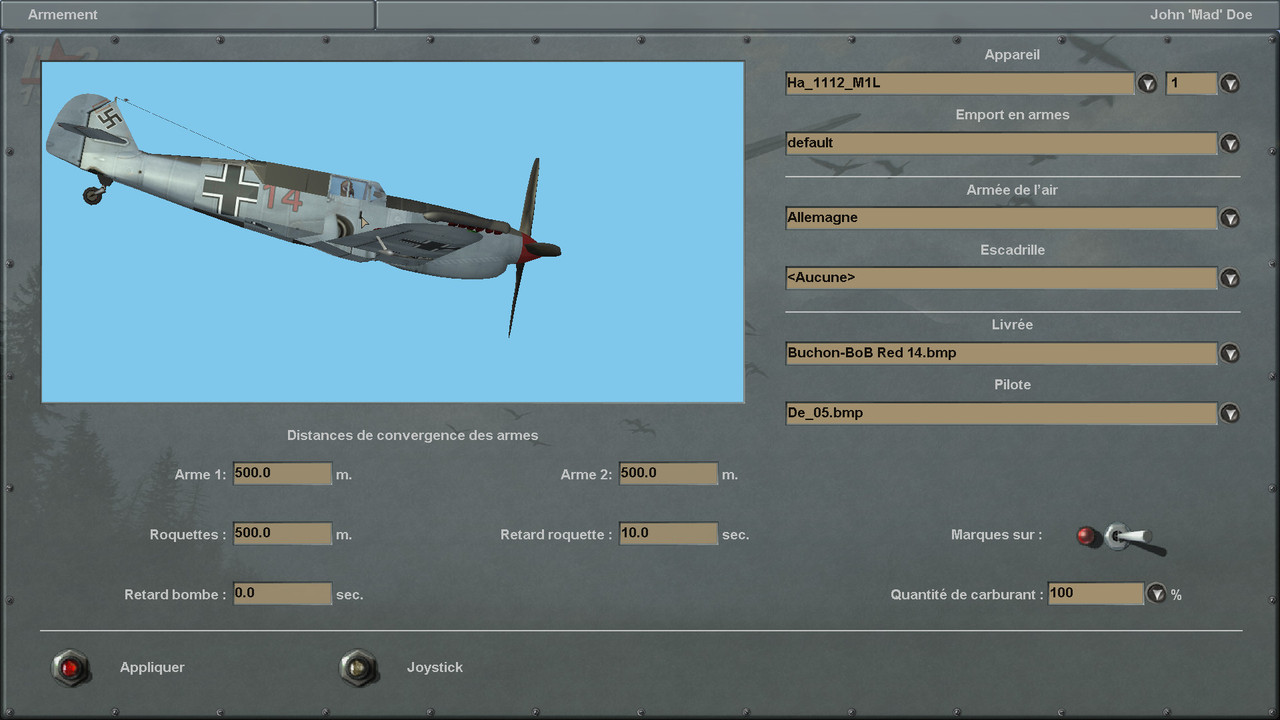The image size is (1280, 720).
Task: Open the aircraft number dropdown arrow
Action: point(1230,84)
